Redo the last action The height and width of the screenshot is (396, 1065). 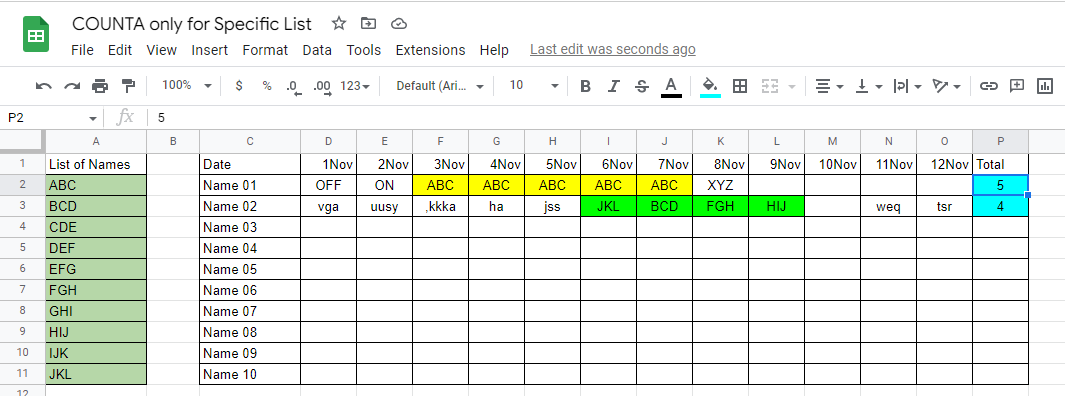click(72, 86)
